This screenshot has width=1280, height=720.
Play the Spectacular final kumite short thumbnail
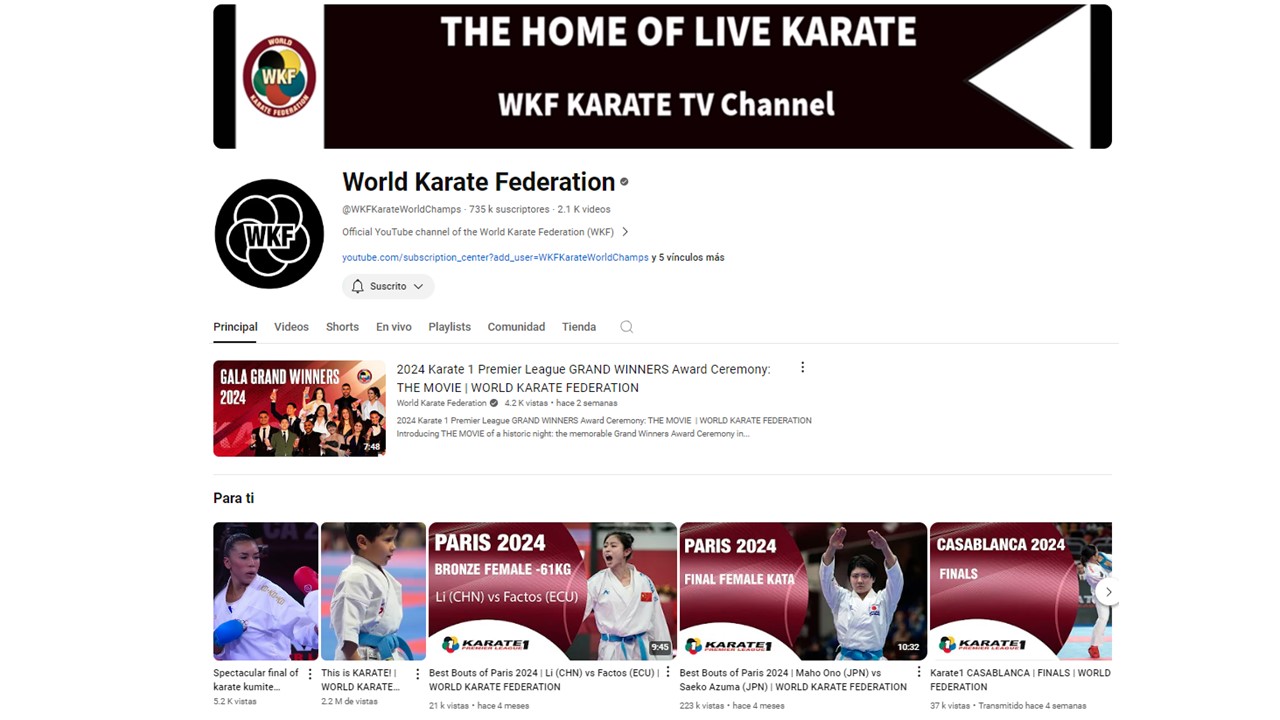[265, 591]
